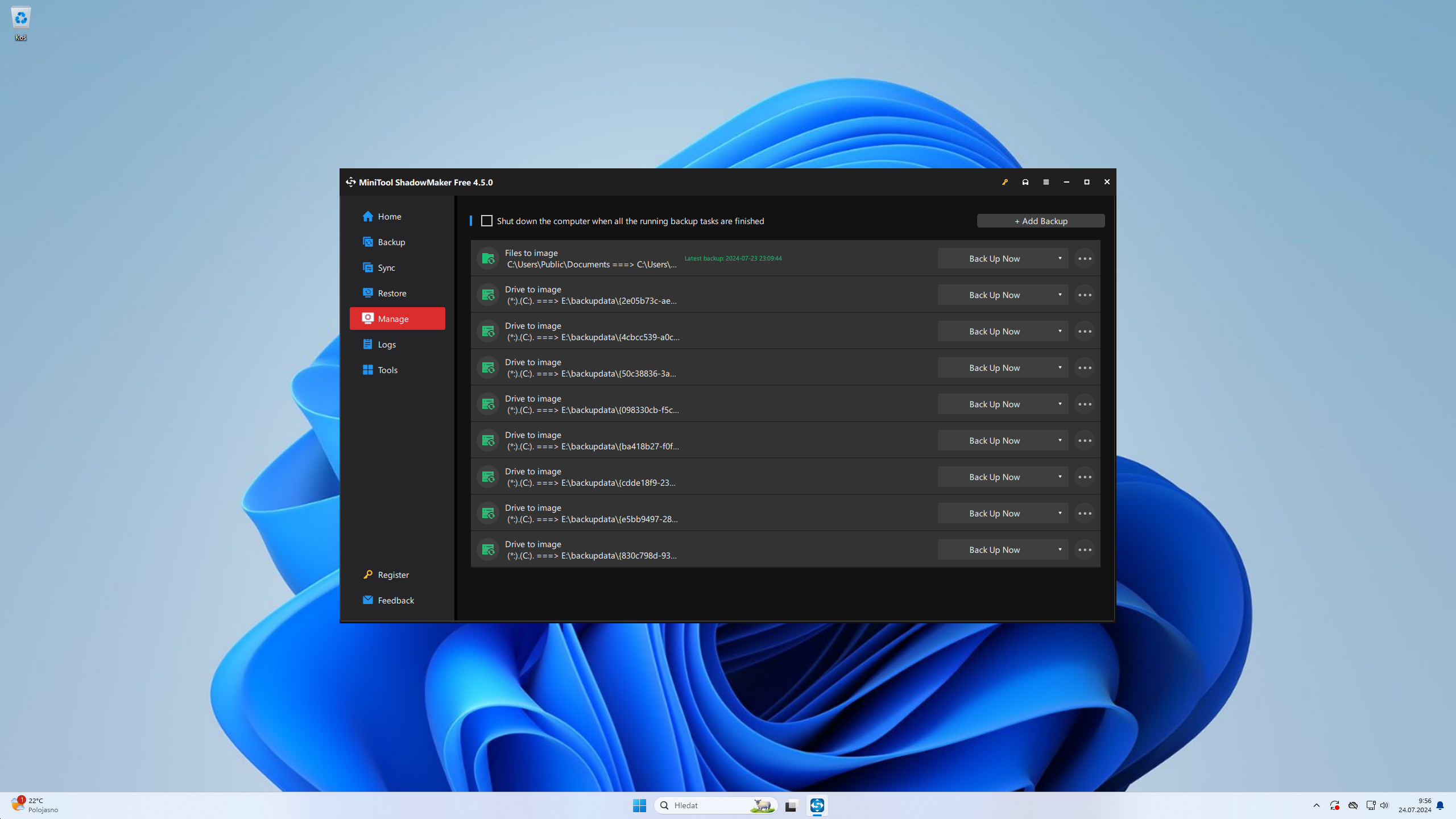Open three-dots menu for 2e05b73c backup task
The image size is (1456, 819).
coord(1085,295)
